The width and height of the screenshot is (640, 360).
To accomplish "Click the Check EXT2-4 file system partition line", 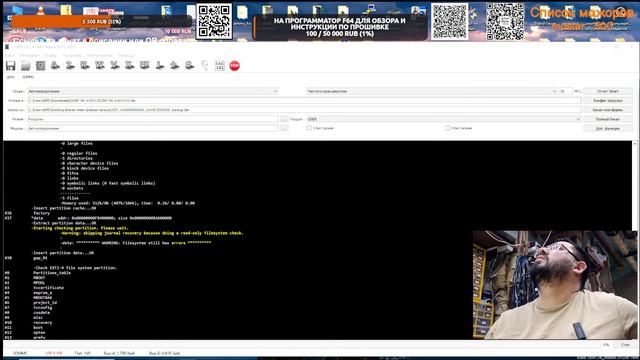I will (x=76, y=268).
